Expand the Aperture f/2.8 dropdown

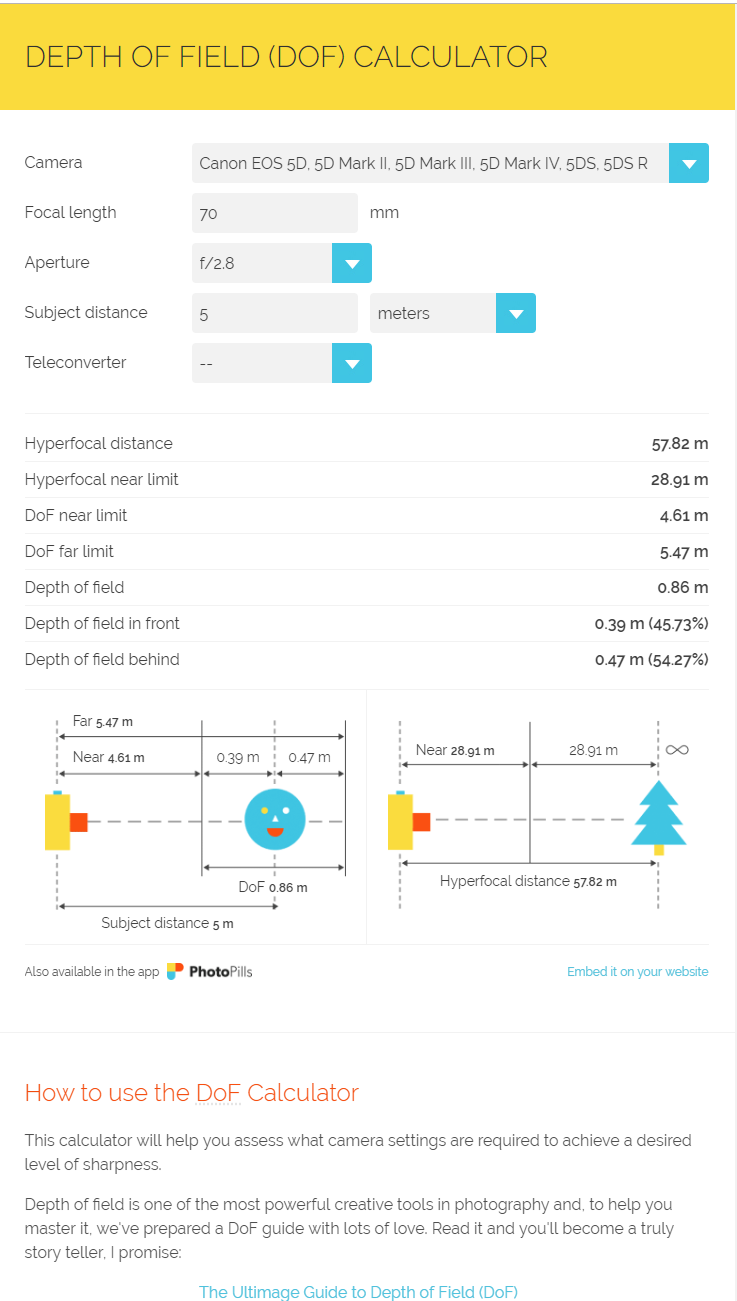pyautogui.click(x=352, y=263)
